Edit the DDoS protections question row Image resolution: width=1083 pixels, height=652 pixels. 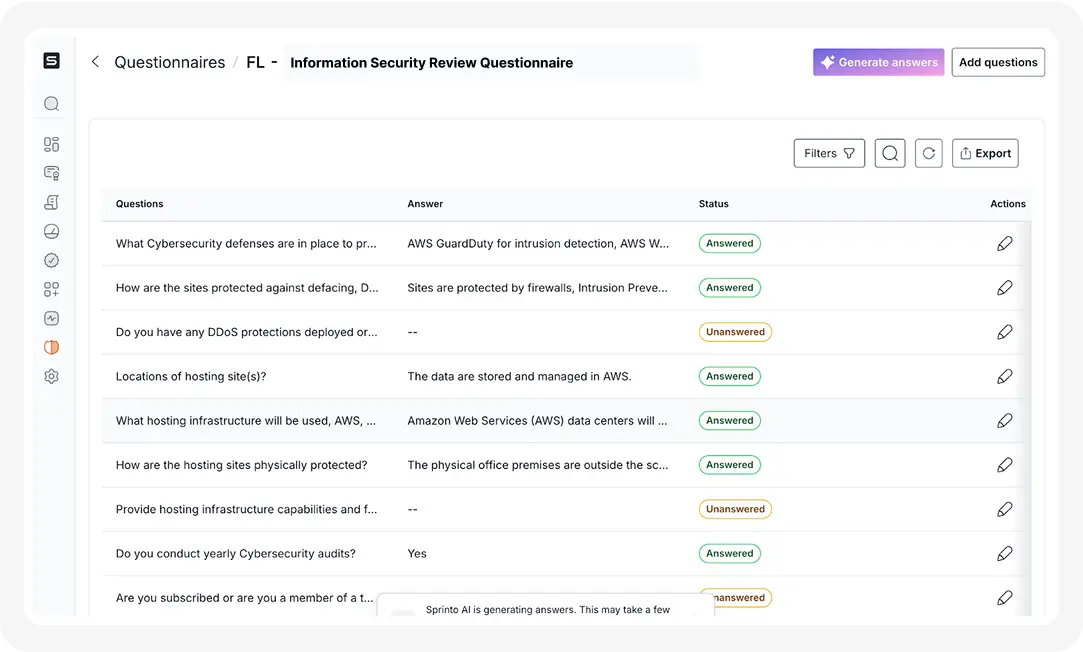tap(1004, 332)
